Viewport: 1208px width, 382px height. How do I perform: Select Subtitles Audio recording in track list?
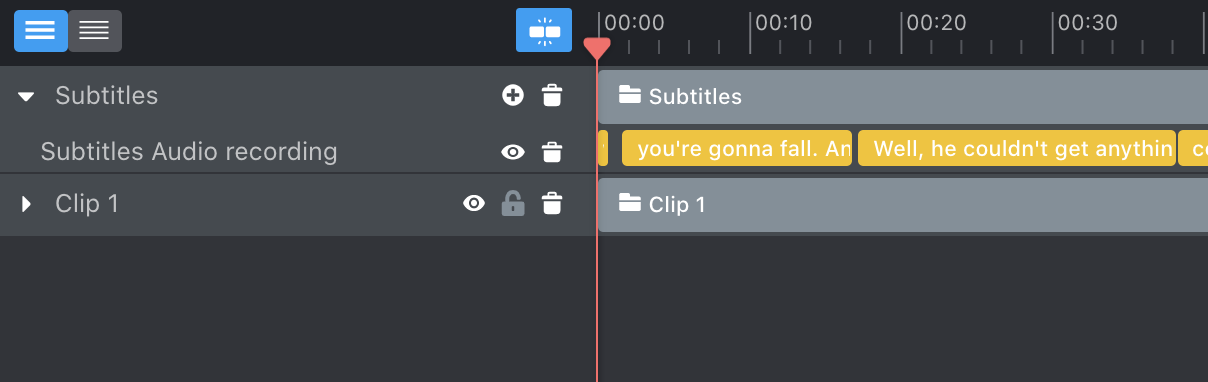coord(189,152)
